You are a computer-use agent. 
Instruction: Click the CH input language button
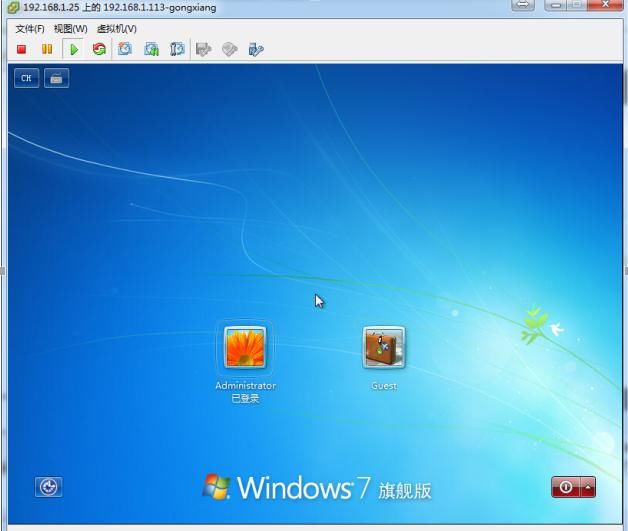pyautogui.click(x=26, y=78)
